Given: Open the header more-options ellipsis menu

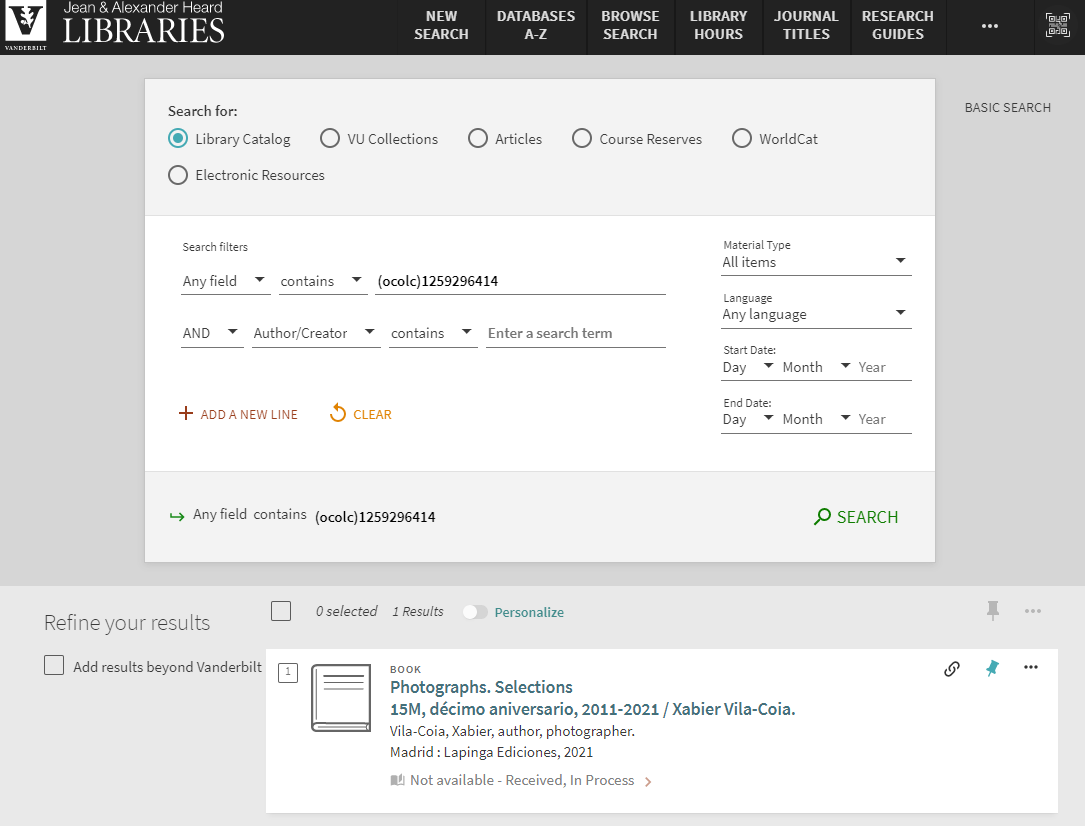Looking at the screenshot, I should [x=990, y=26].
